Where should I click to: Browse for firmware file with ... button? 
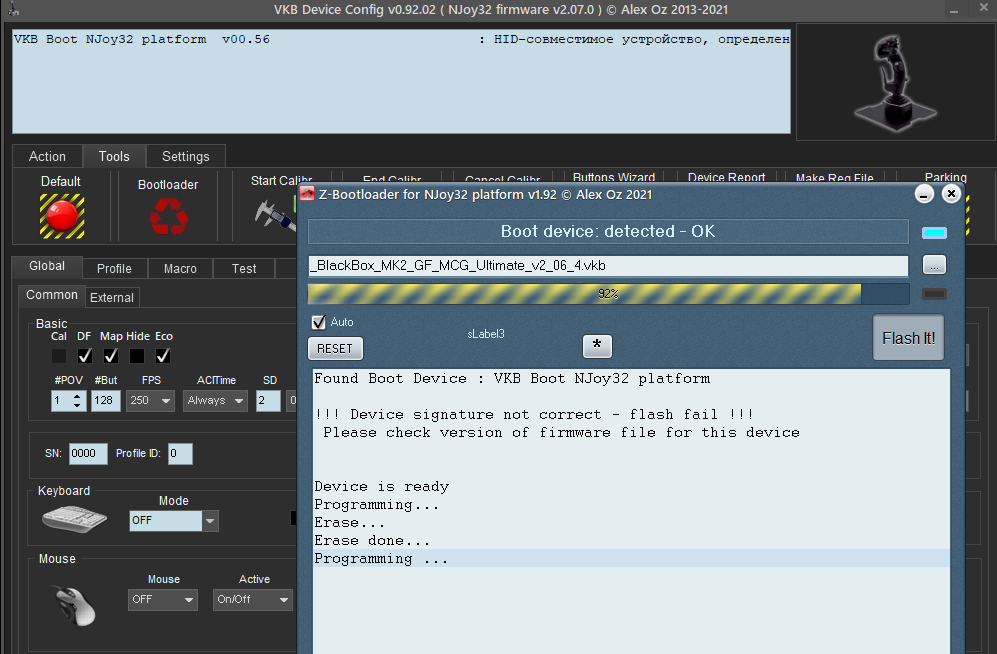933,265
